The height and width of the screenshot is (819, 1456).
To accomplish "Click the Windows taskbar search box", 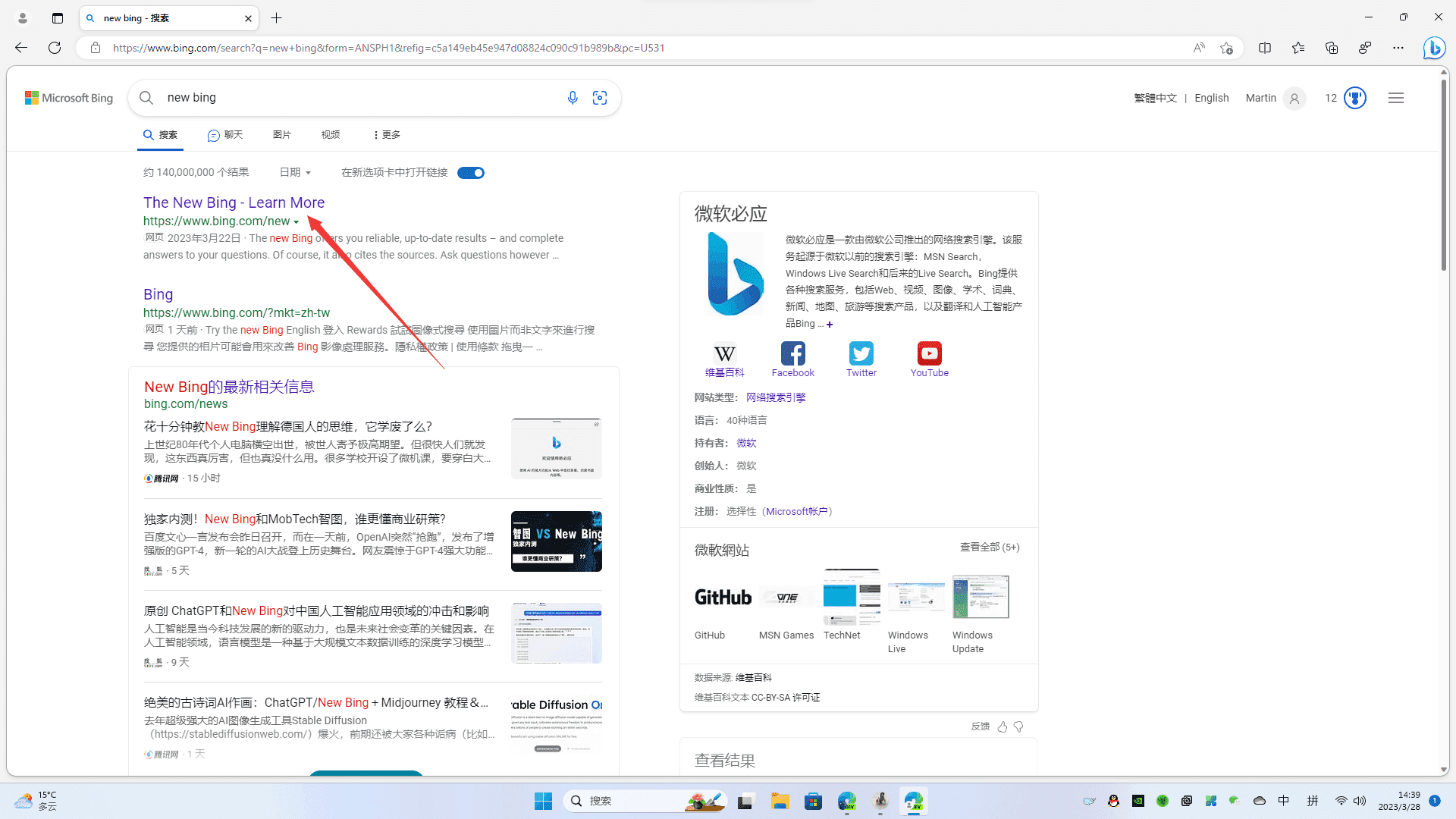I will (645, 801).
